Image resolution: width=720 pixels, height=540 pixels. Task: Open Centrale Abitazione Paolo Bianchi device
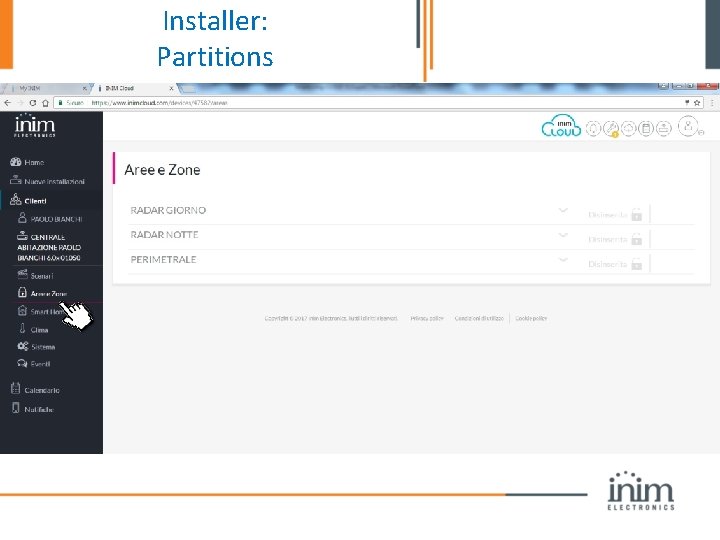49,247
